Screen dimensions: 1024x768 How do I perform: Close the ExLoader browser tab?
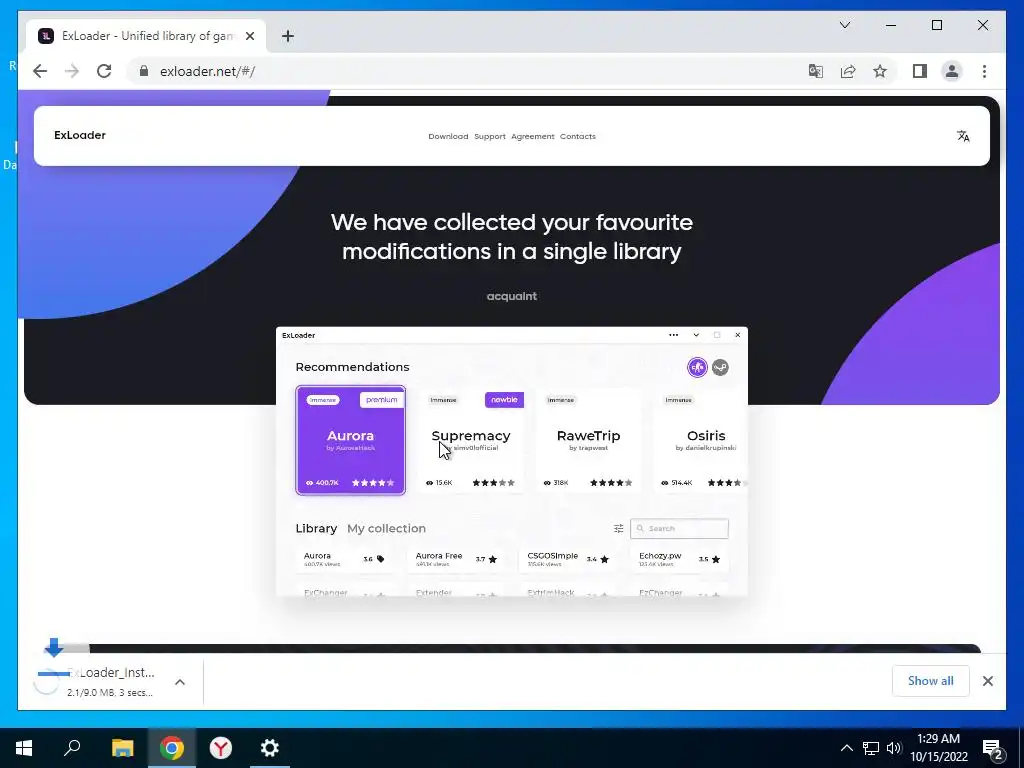tap(249, 36)
